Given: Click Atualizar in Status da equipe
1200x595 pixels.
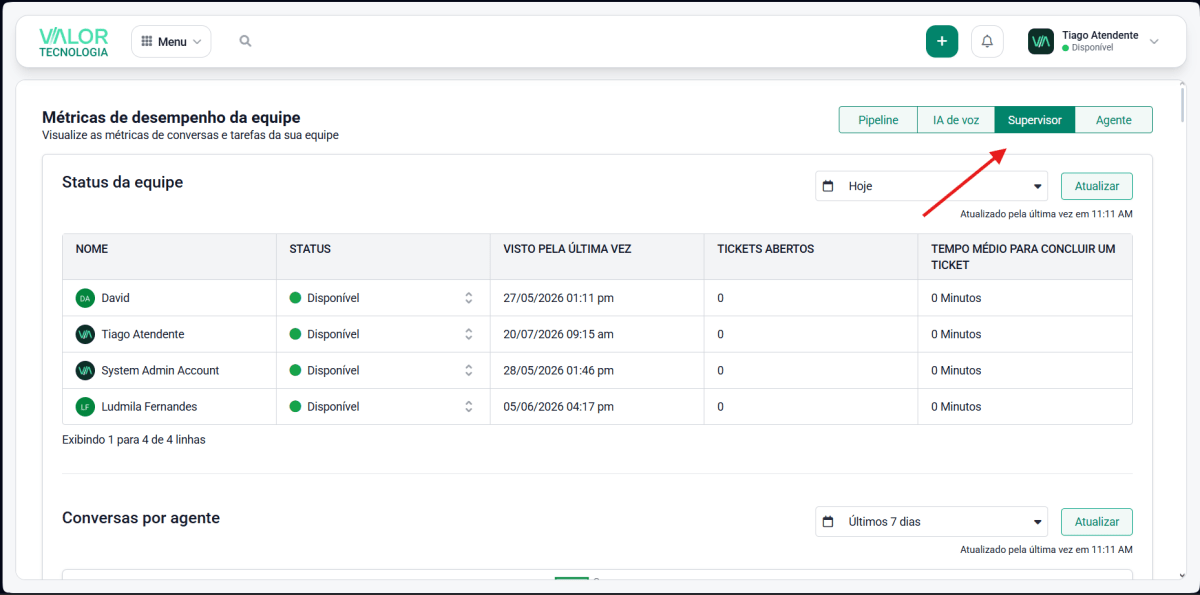Looking at the screenshot, I should 1097,186.
